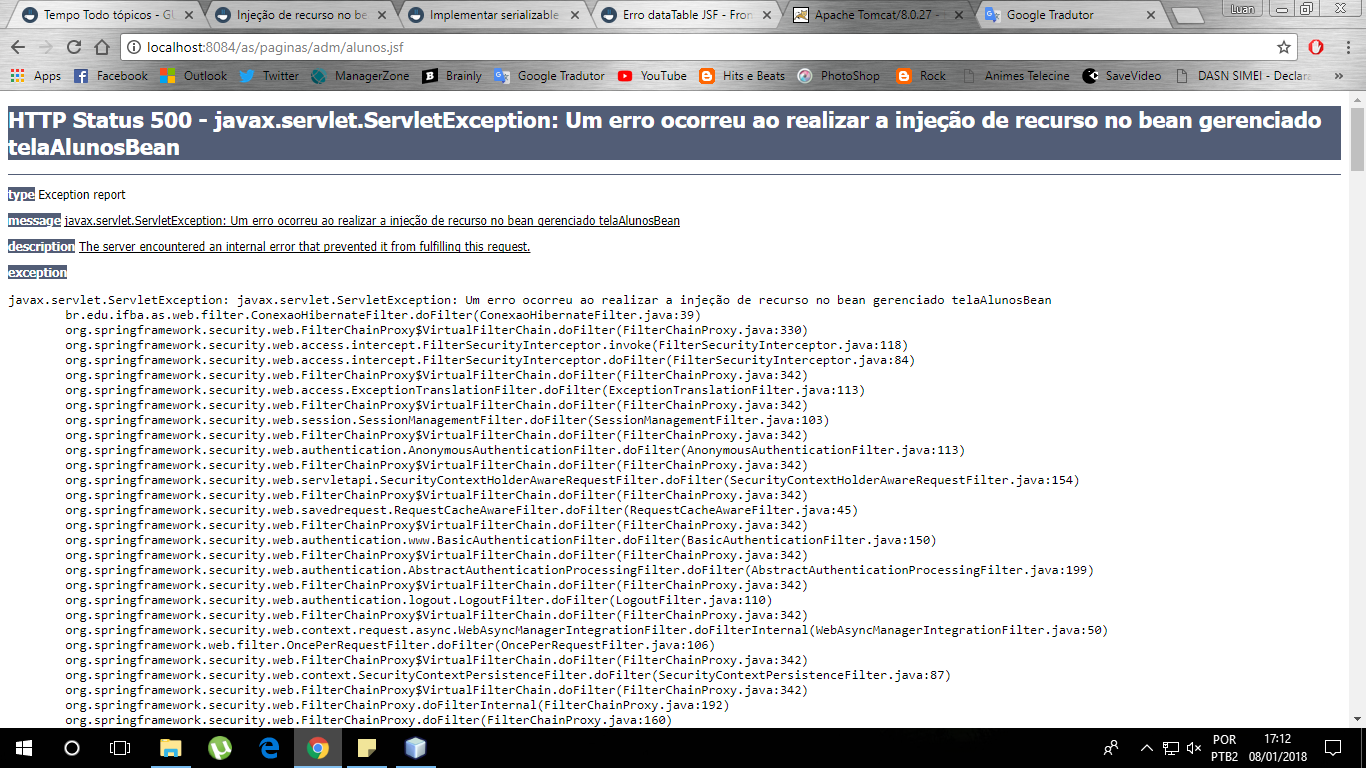This screenshot has height=768, width=1366.
Task: Open the Twitter bookmark
Action: tap(269, 76)
